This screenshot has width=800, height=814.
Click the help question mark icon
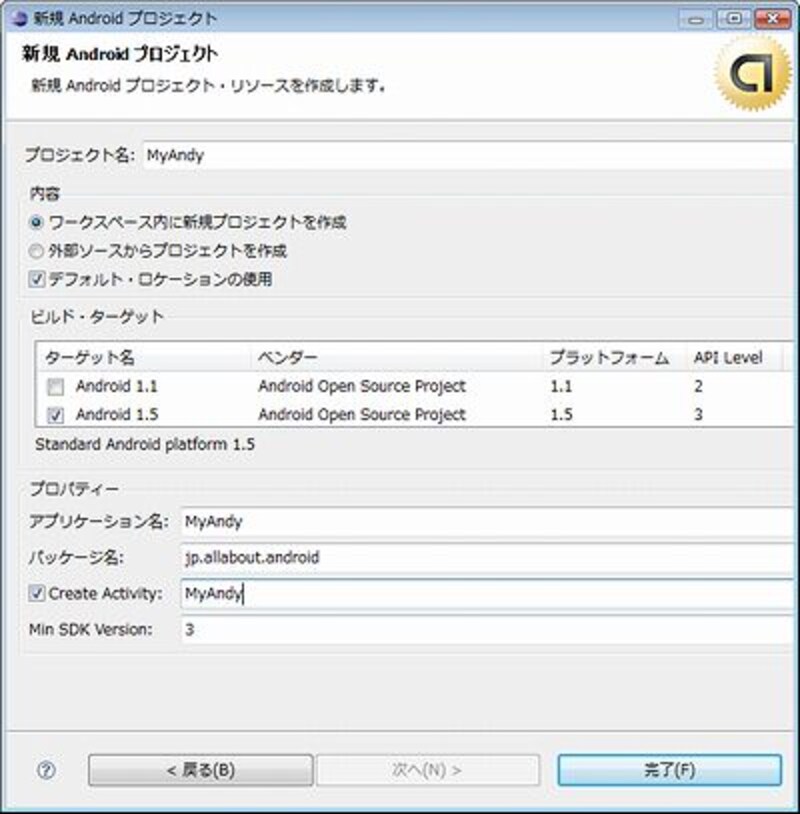pyautogui.click(x=46, y=770)
